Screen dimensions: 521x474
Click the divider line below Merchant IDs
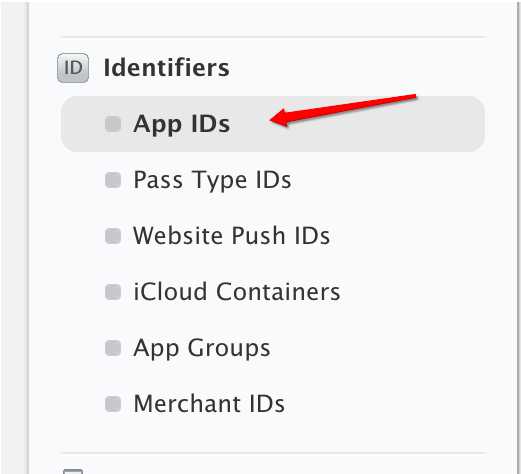click(x=273, y=453)
